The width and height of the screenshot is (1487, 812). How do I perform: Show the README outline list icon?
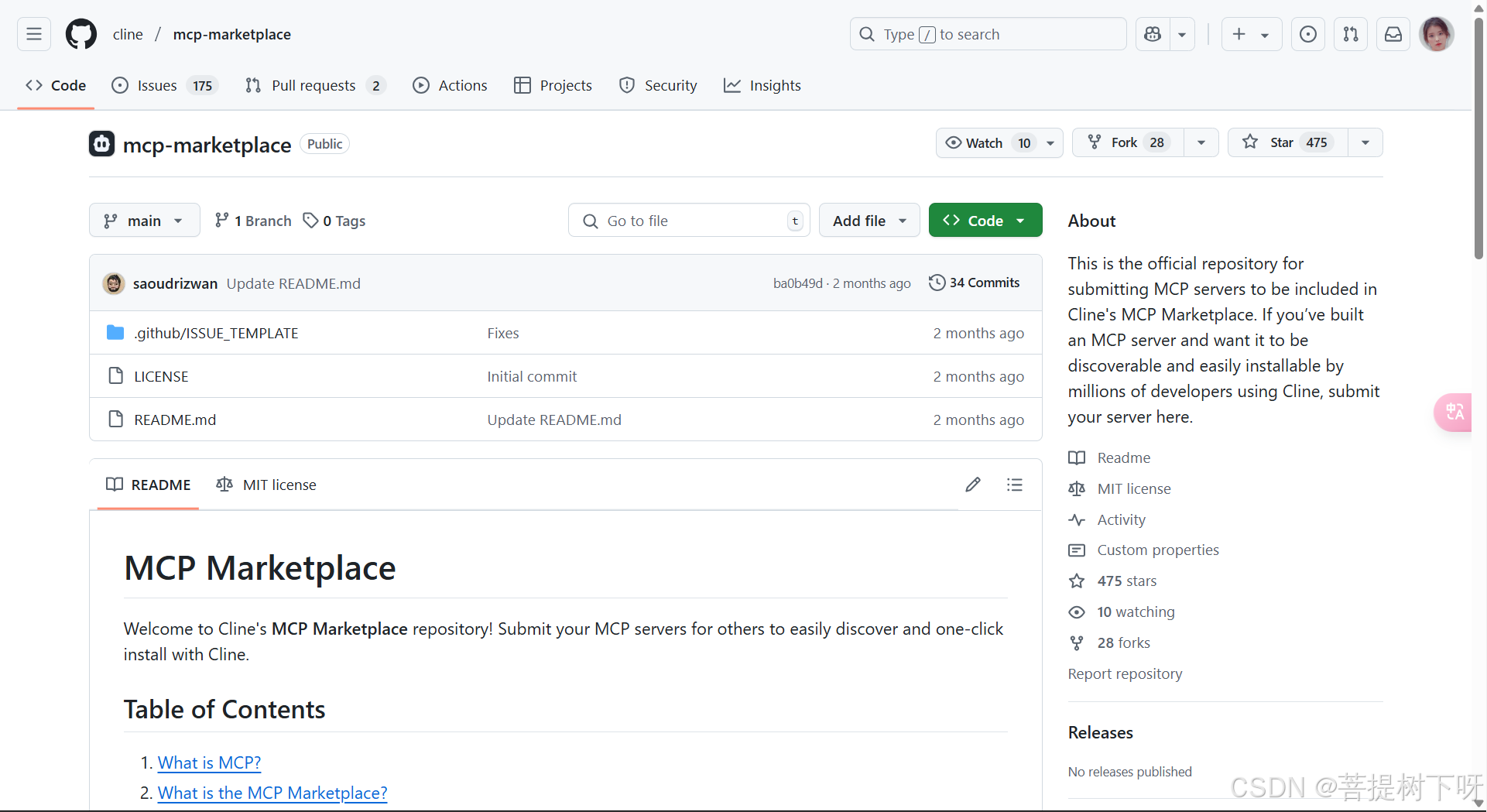[x=1014, y=485]
